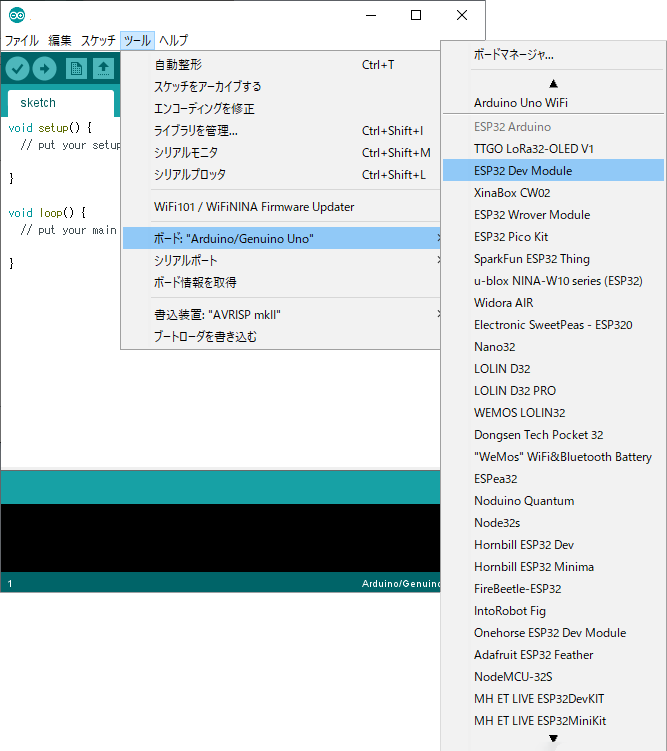Open シリアルモニタ from the menu

click(x=281, y=153)
